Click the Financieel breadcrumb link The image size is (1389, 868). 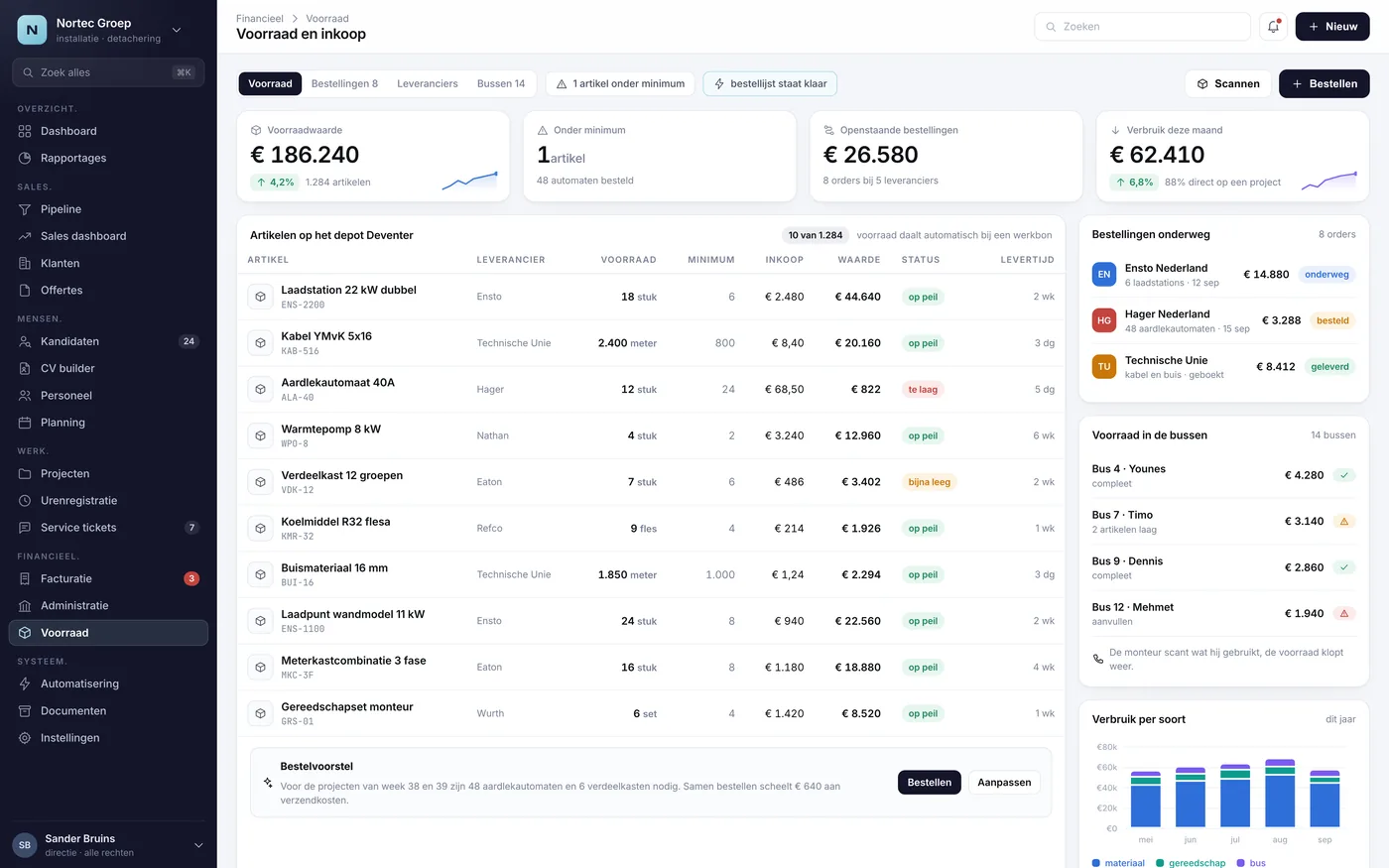point(260,18)
